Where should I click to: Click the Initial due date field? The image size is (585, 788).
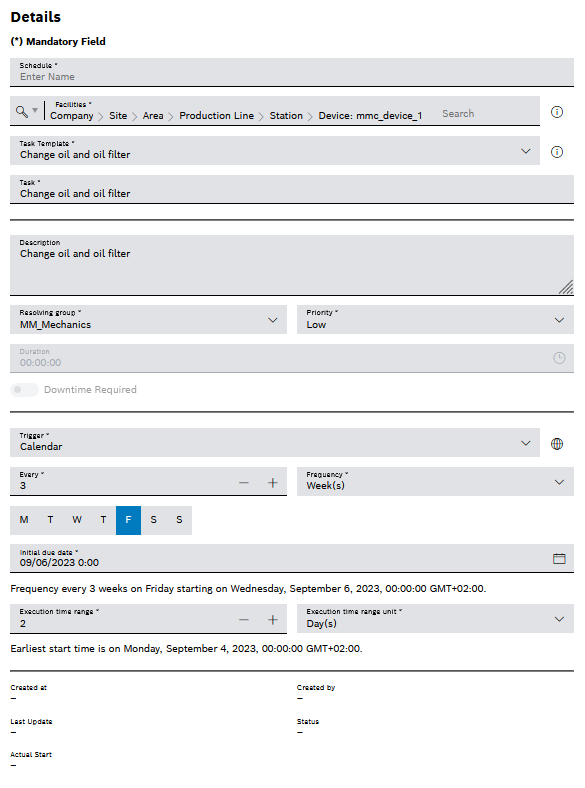click(292, 558)
